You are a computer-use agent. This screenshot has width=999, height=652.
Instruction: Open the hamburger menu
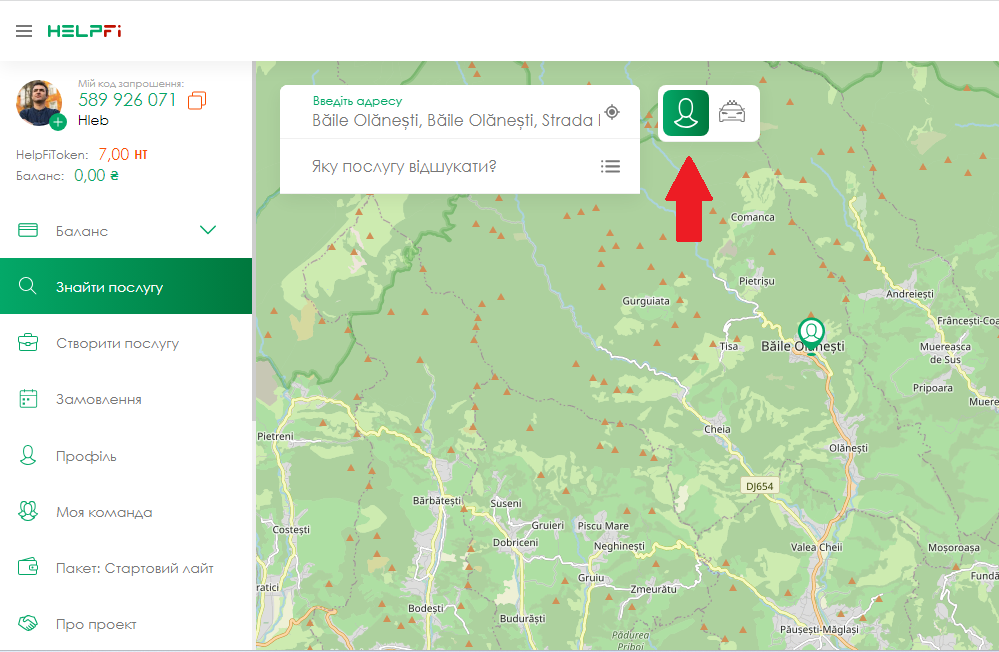point(24,31)
